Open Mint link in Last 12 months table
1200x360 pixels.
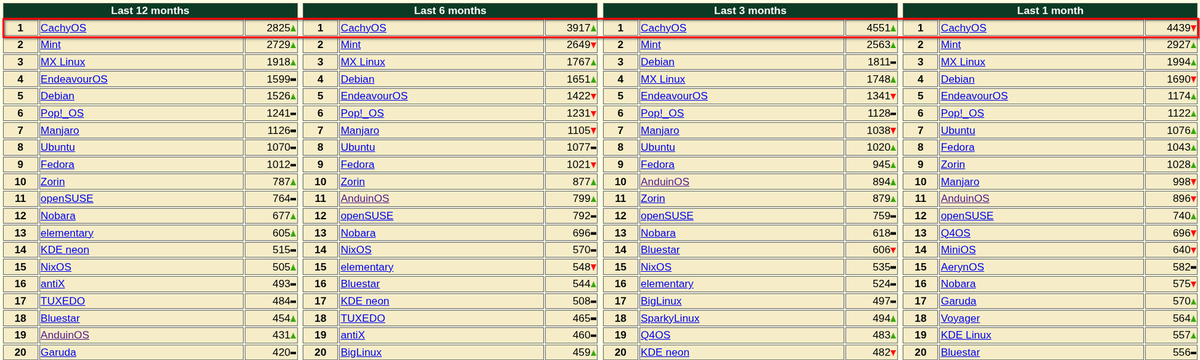coord(51,45)
